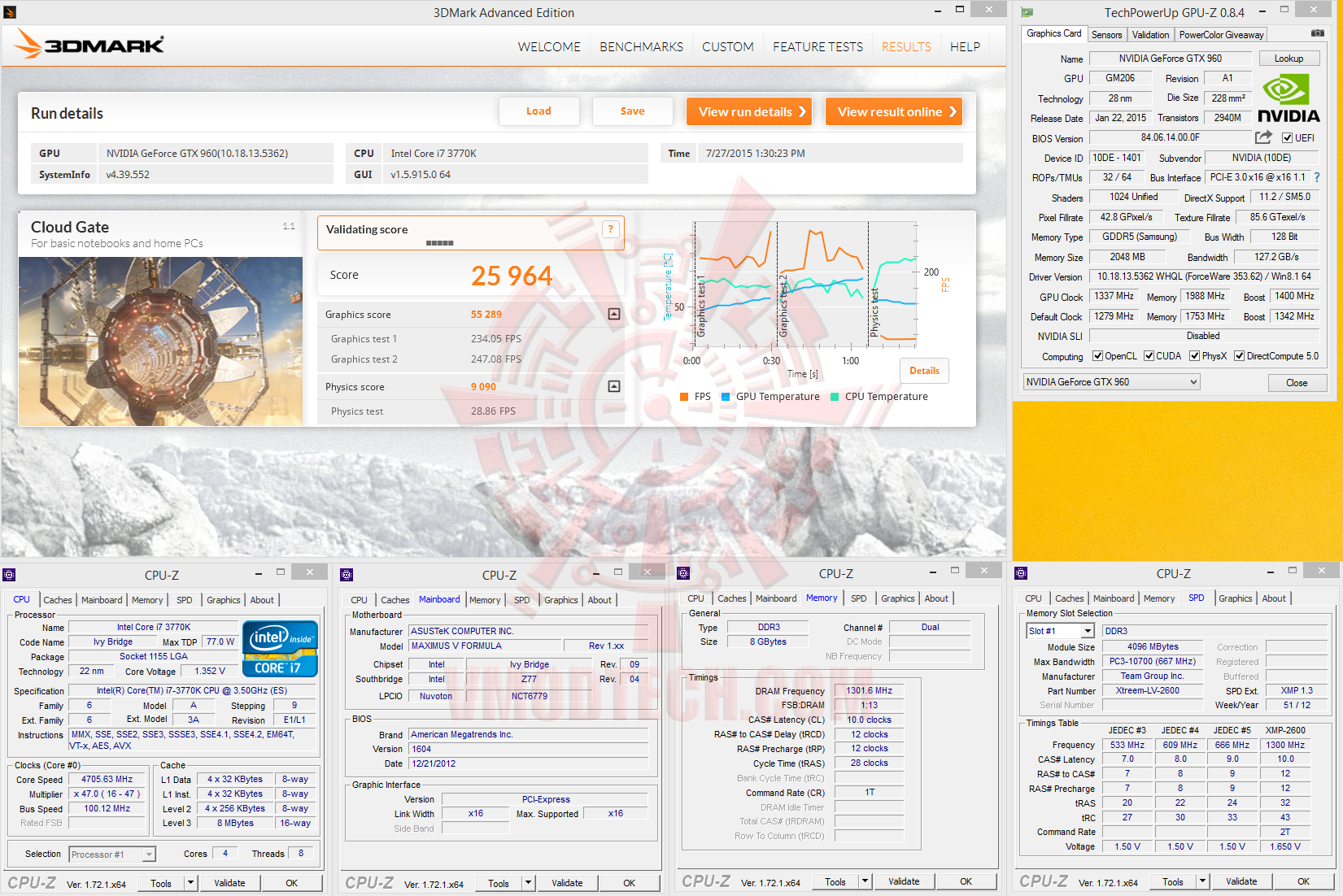This screenshot has width=1343, height=896.
Task: Open Tools dropdown arrow in CPU-Z SPD-tab window
Action: click(1202, 881)
